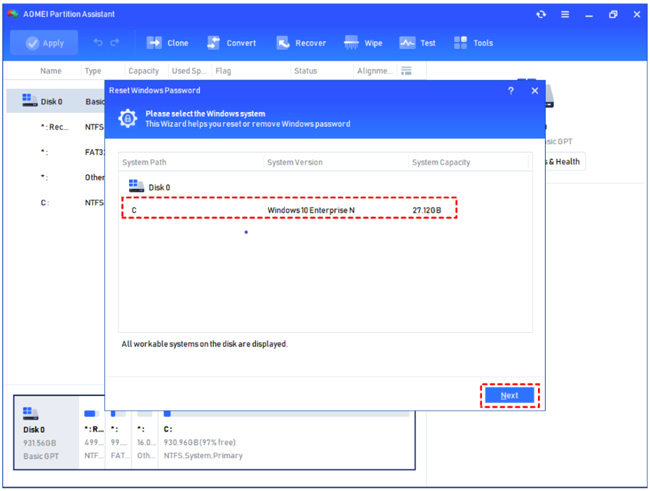This screenshot has width=650, height=491.
Task: Open the Wipe tool
Action: click(363, 43)
